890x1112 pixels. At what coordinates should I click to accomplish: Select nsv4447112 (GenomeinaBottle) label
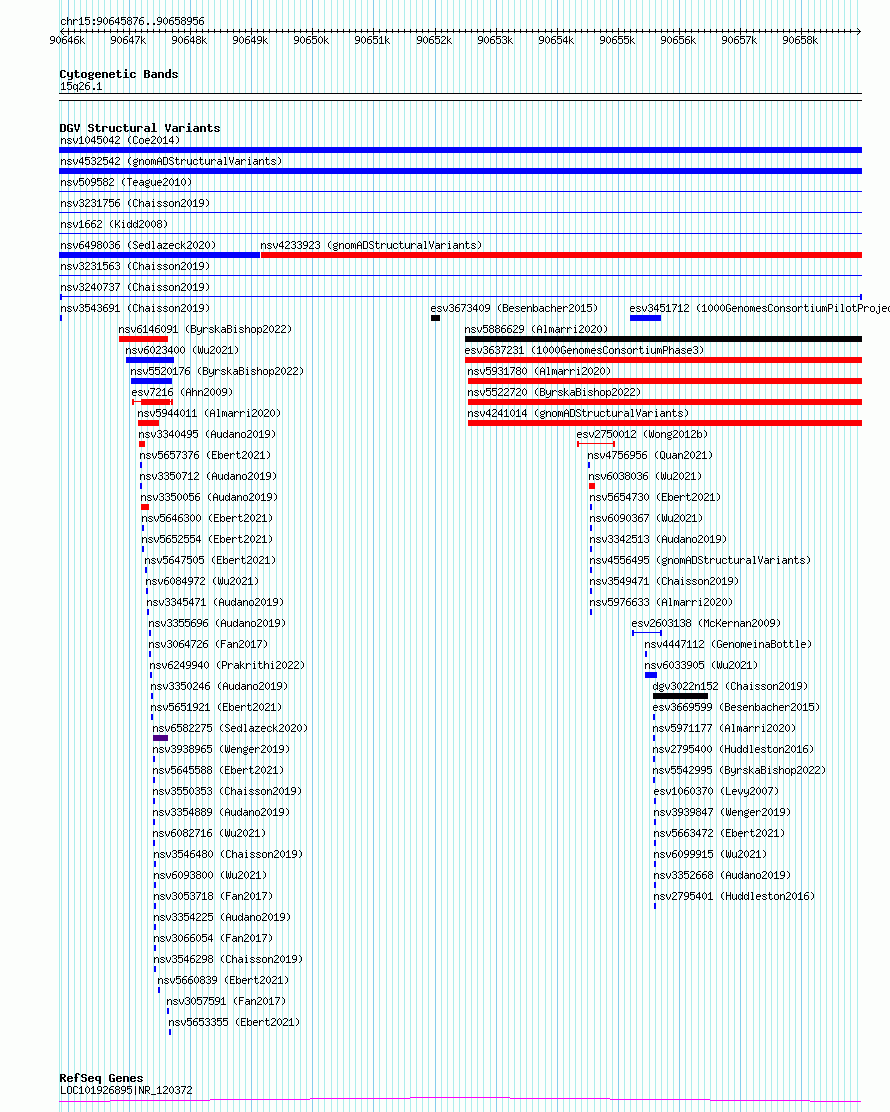[728, 645]
